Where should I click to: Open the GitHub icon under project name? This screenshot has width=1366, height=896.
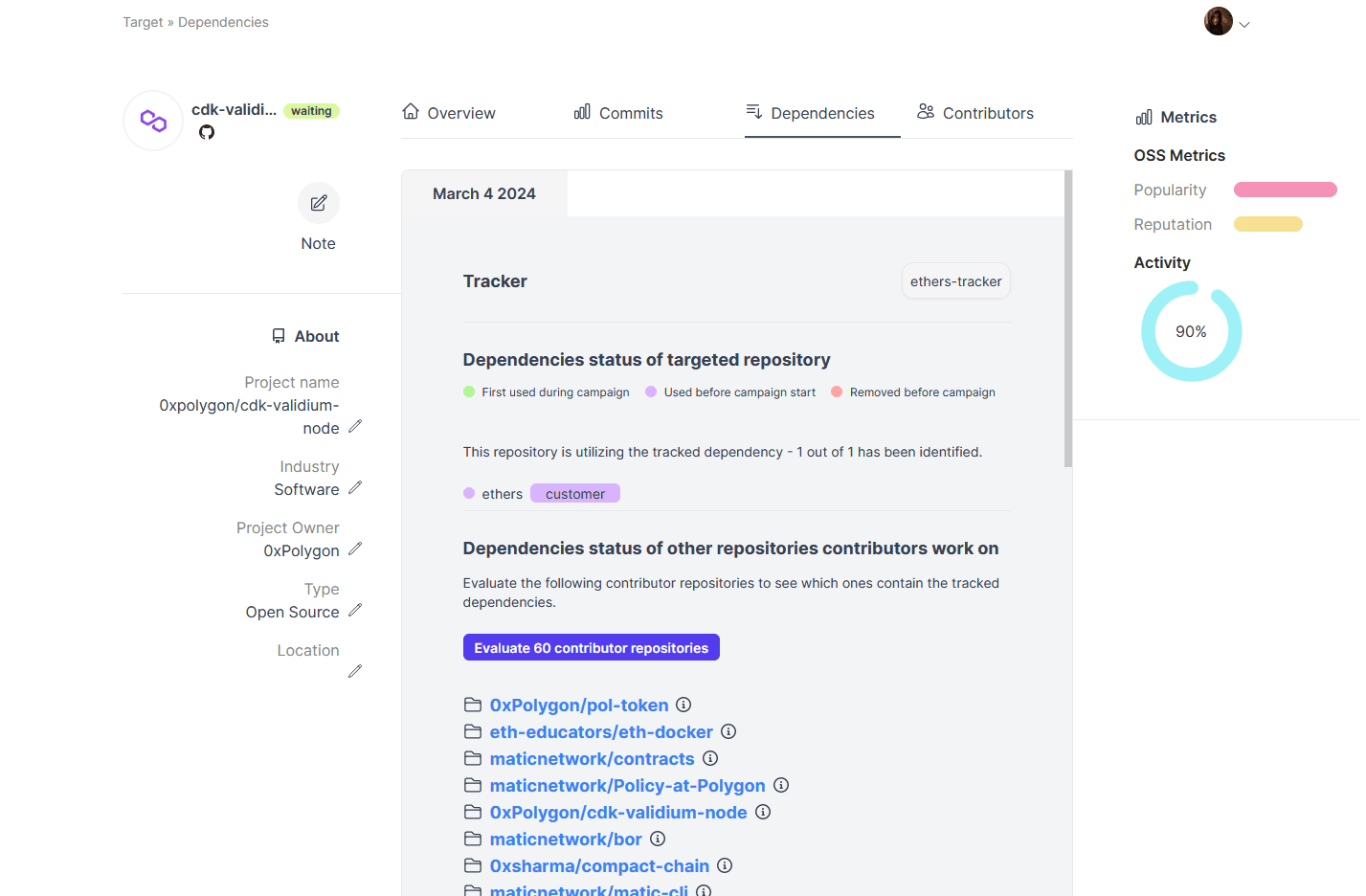coord(207,132)
